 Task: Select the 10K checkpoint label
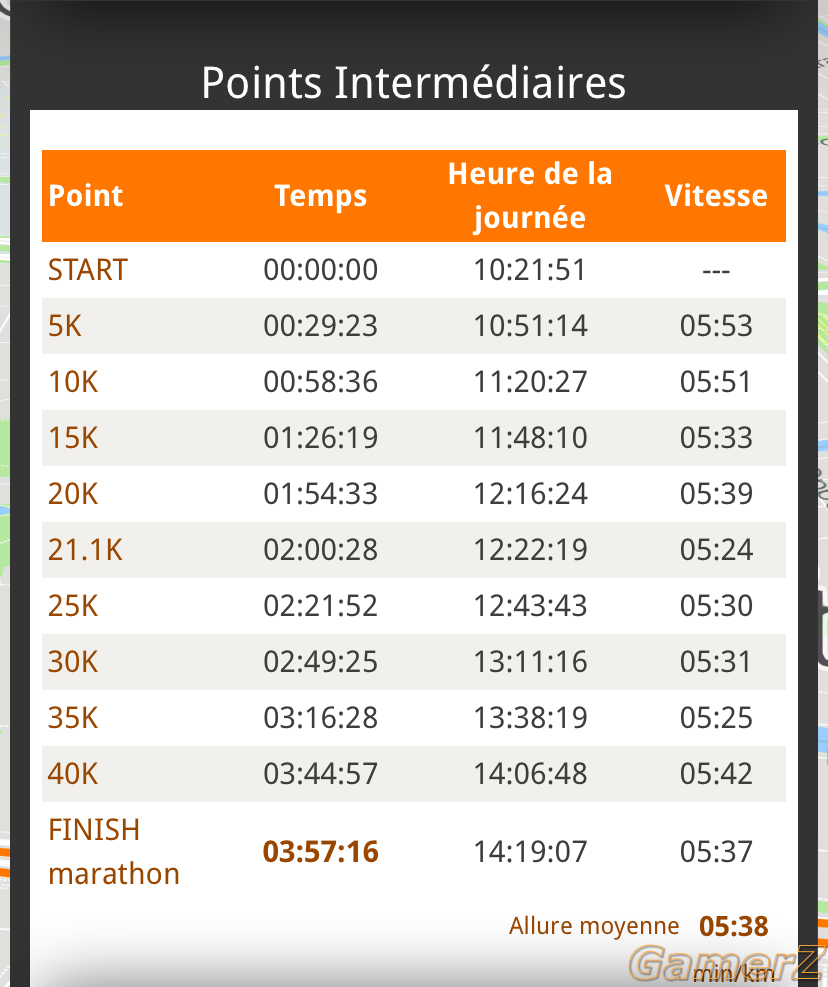click(x=73, y=382)
